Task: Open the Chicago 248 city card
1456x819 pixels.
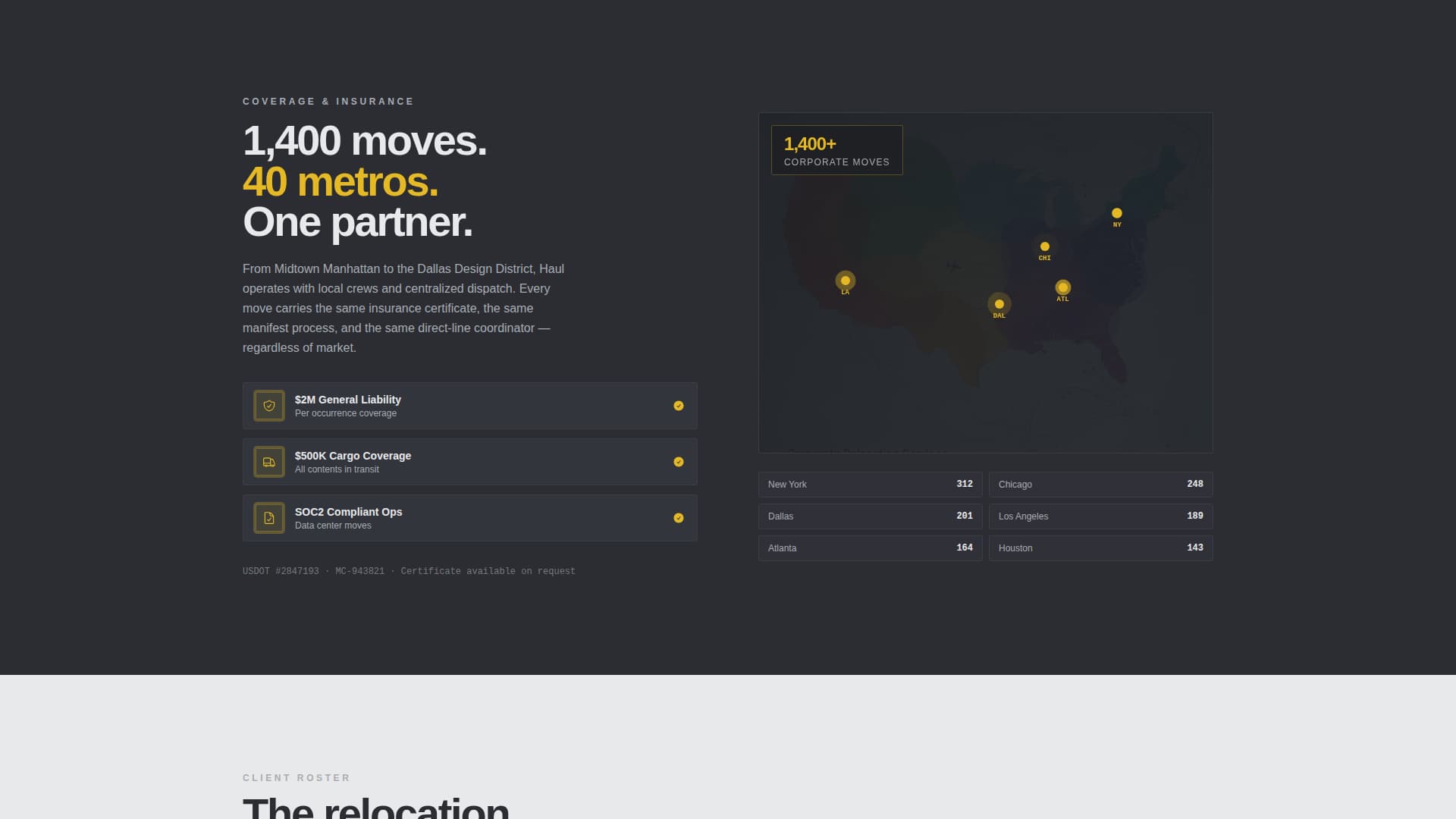Action: pos(1101,485)
